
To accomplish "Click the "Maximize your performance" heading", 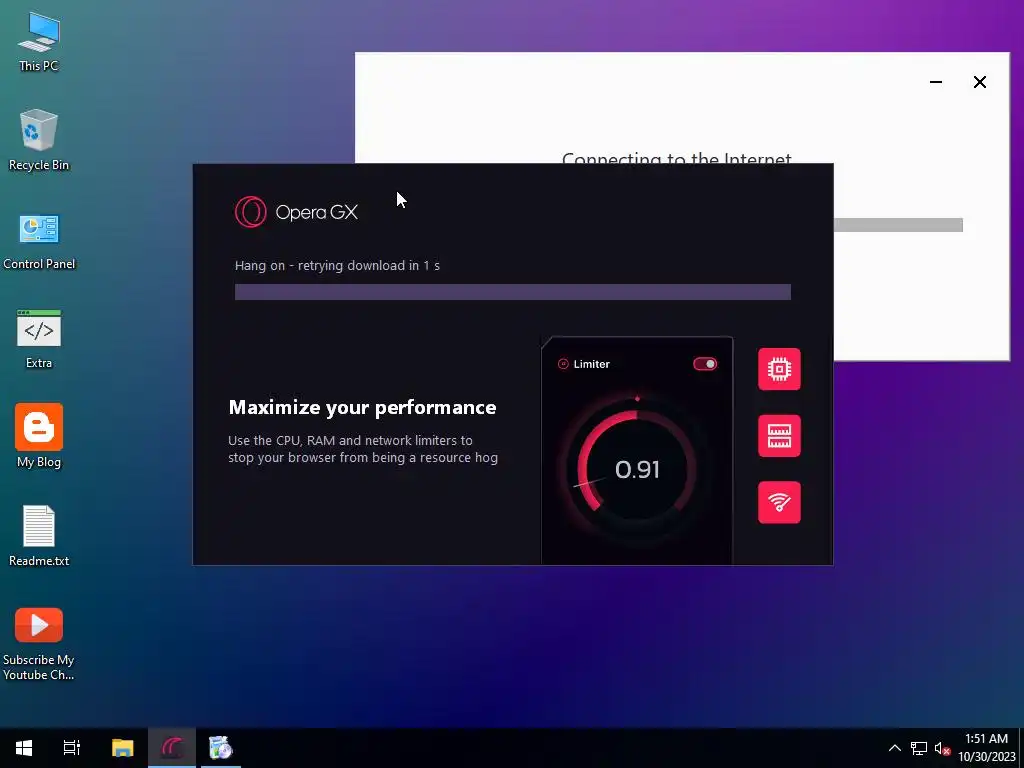I will [x=362, y=408].
